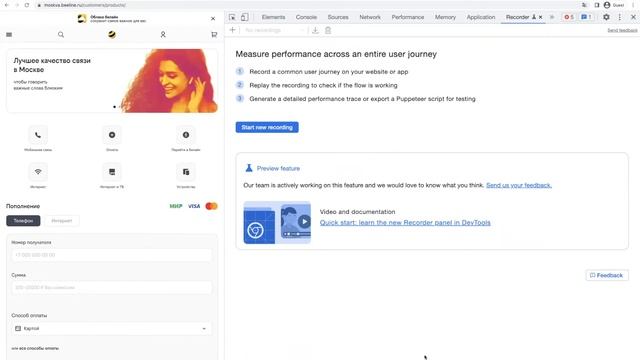Click the delete recording trash icon
Viewport: 640px width, 360px height.
coord(328,30)
